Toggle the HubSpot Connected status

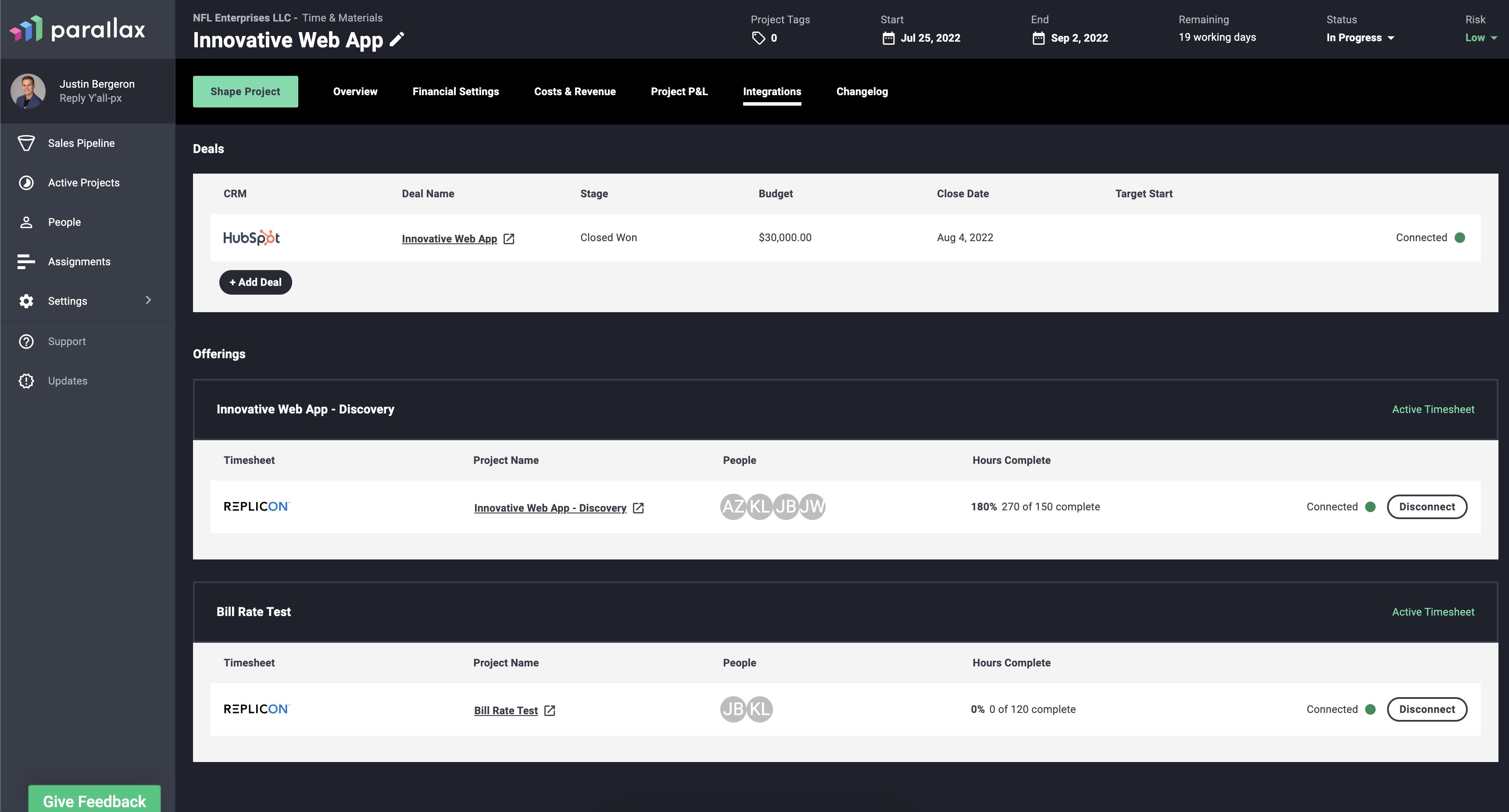1460,238
